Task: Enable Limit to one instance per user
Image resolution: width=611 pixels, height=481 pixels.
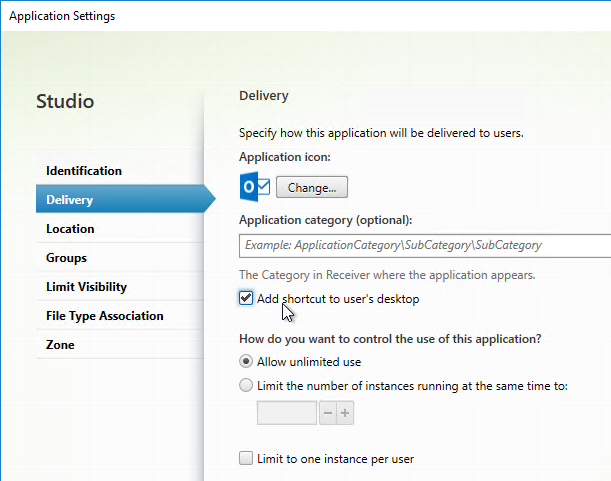Action: 246,459
